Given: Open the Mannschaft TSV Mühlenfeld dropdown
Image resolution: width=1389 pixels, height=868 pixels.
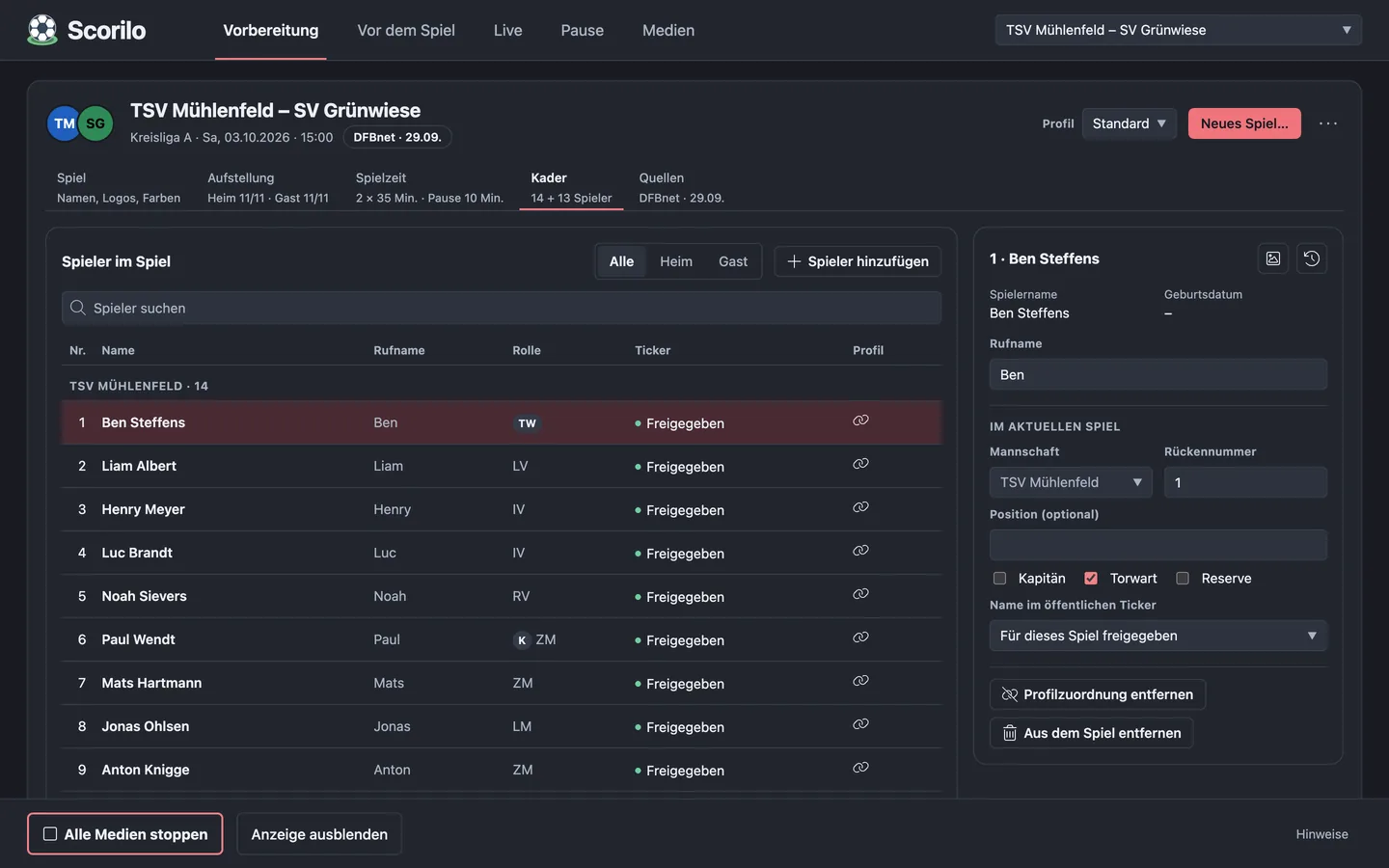Looking at the screenshot, I should (x=1072, y=482).
